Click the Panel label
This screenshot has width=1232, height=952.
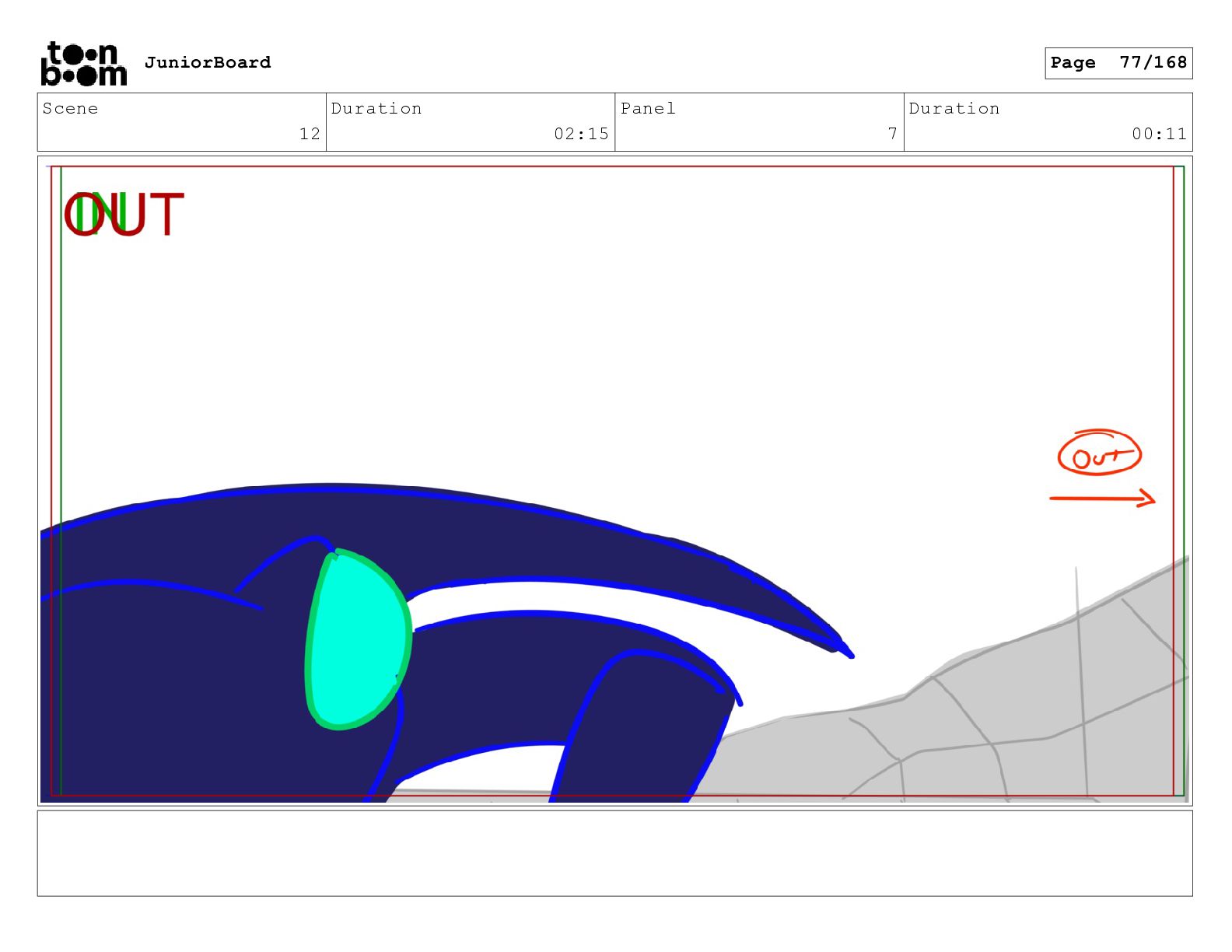(x=648, y=108)
